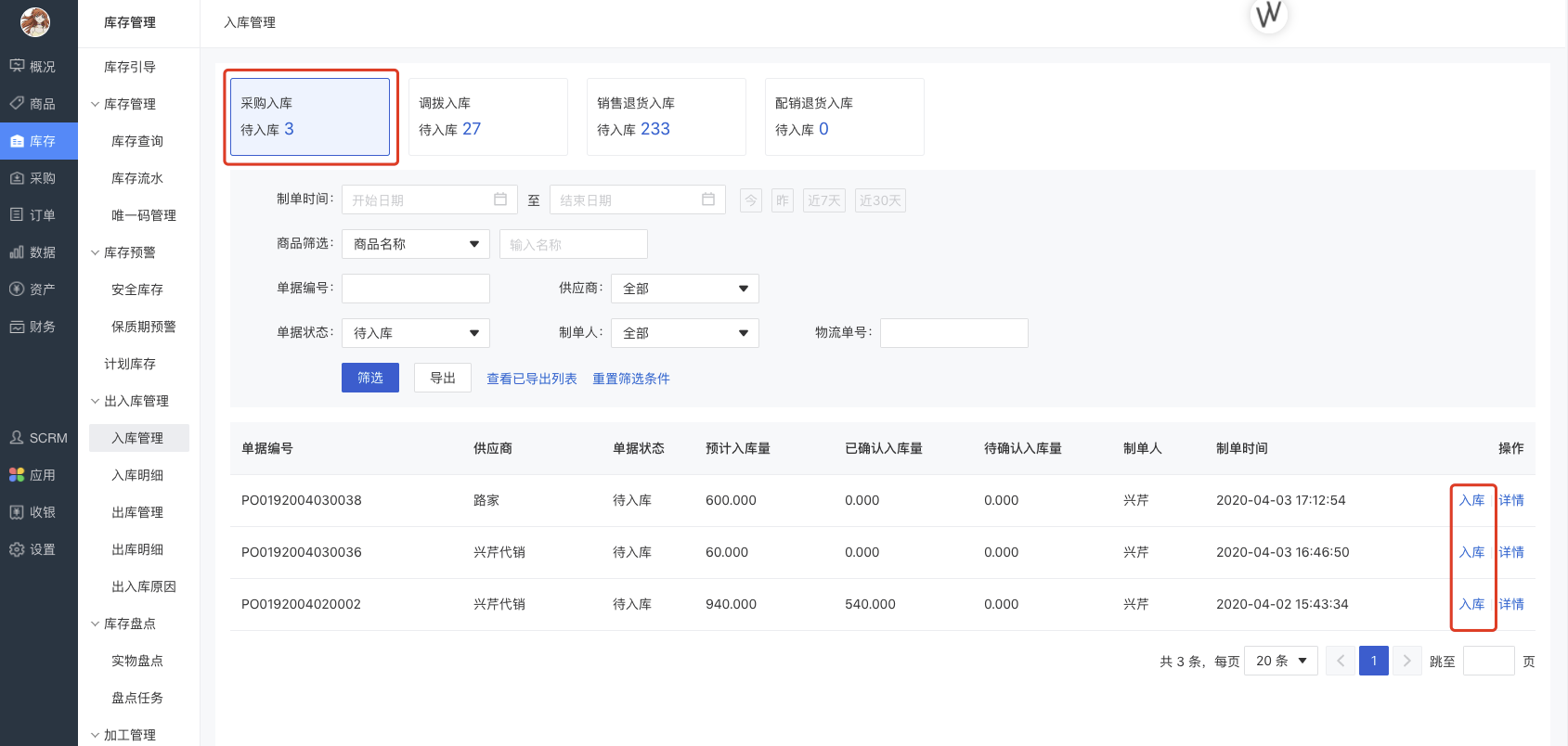Open 实物盘点 in the submenu
Viewport: 1568px width, 746px height.
click(x=137, y=661)
